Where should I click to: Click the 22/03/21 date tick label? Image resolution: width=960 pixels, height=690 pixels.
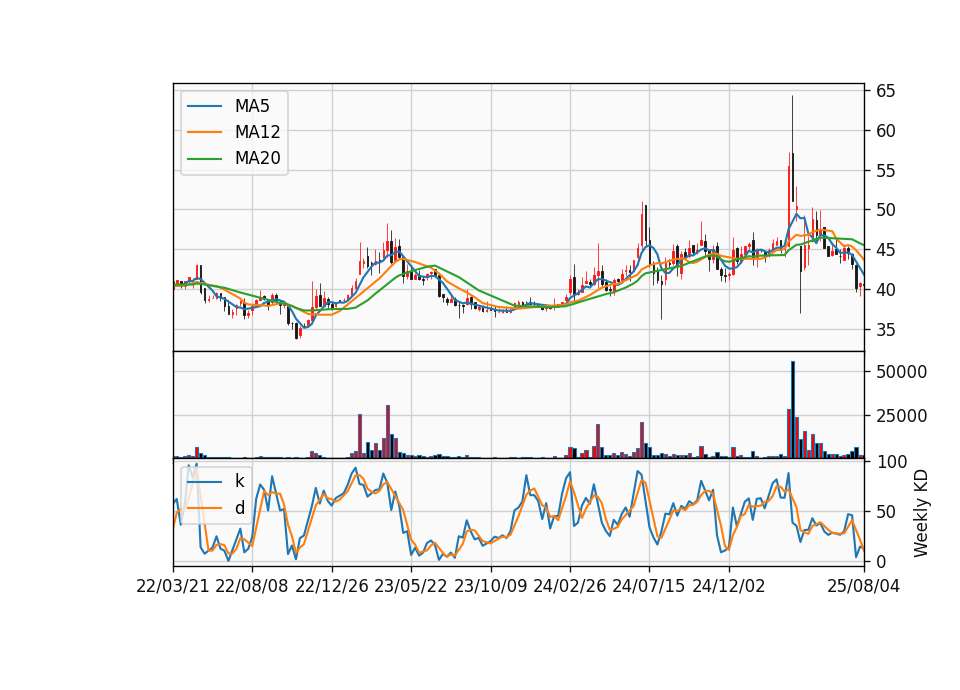(x=173, y=586)
